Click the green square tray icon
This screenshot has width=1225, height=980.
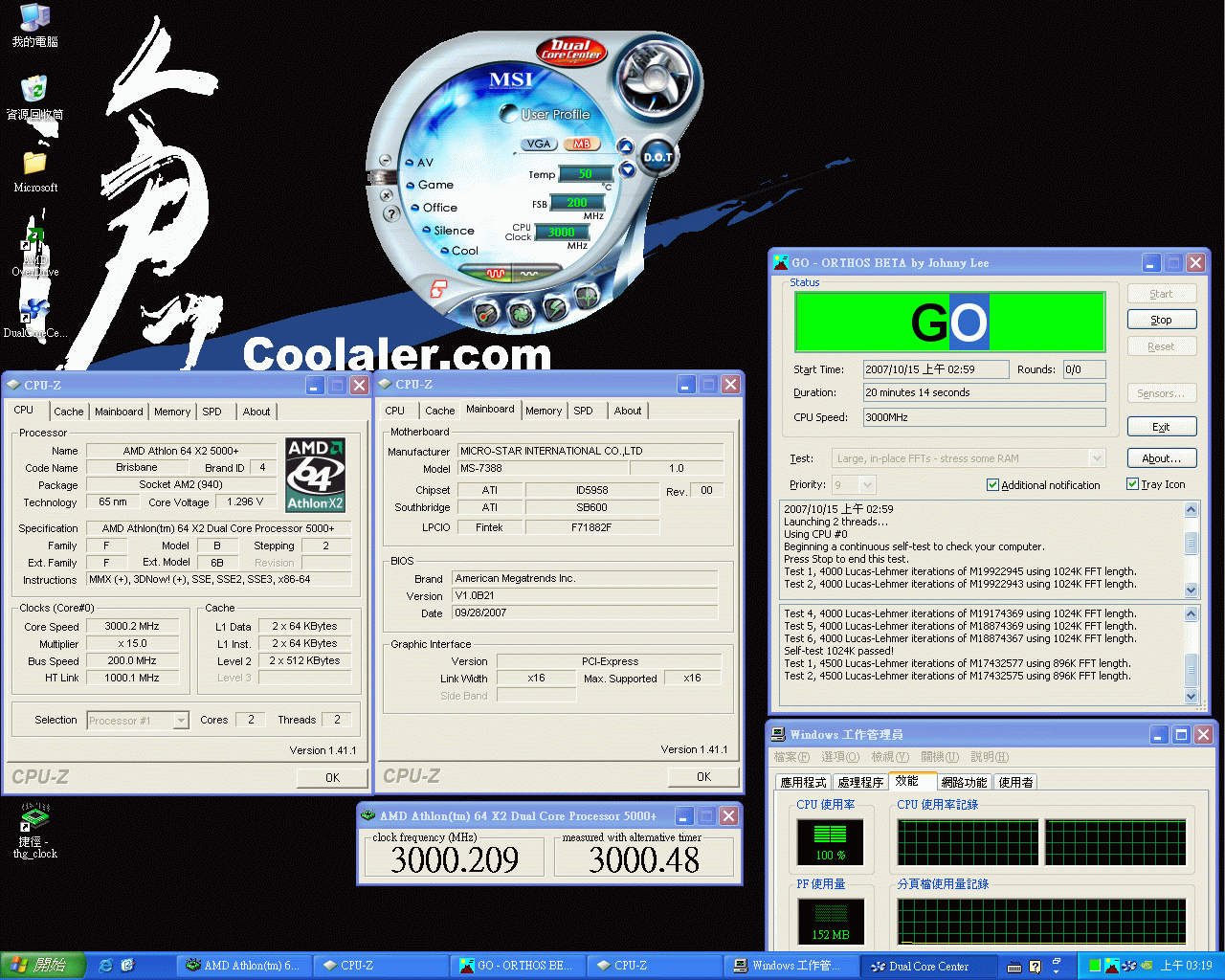pos(1095,966)
